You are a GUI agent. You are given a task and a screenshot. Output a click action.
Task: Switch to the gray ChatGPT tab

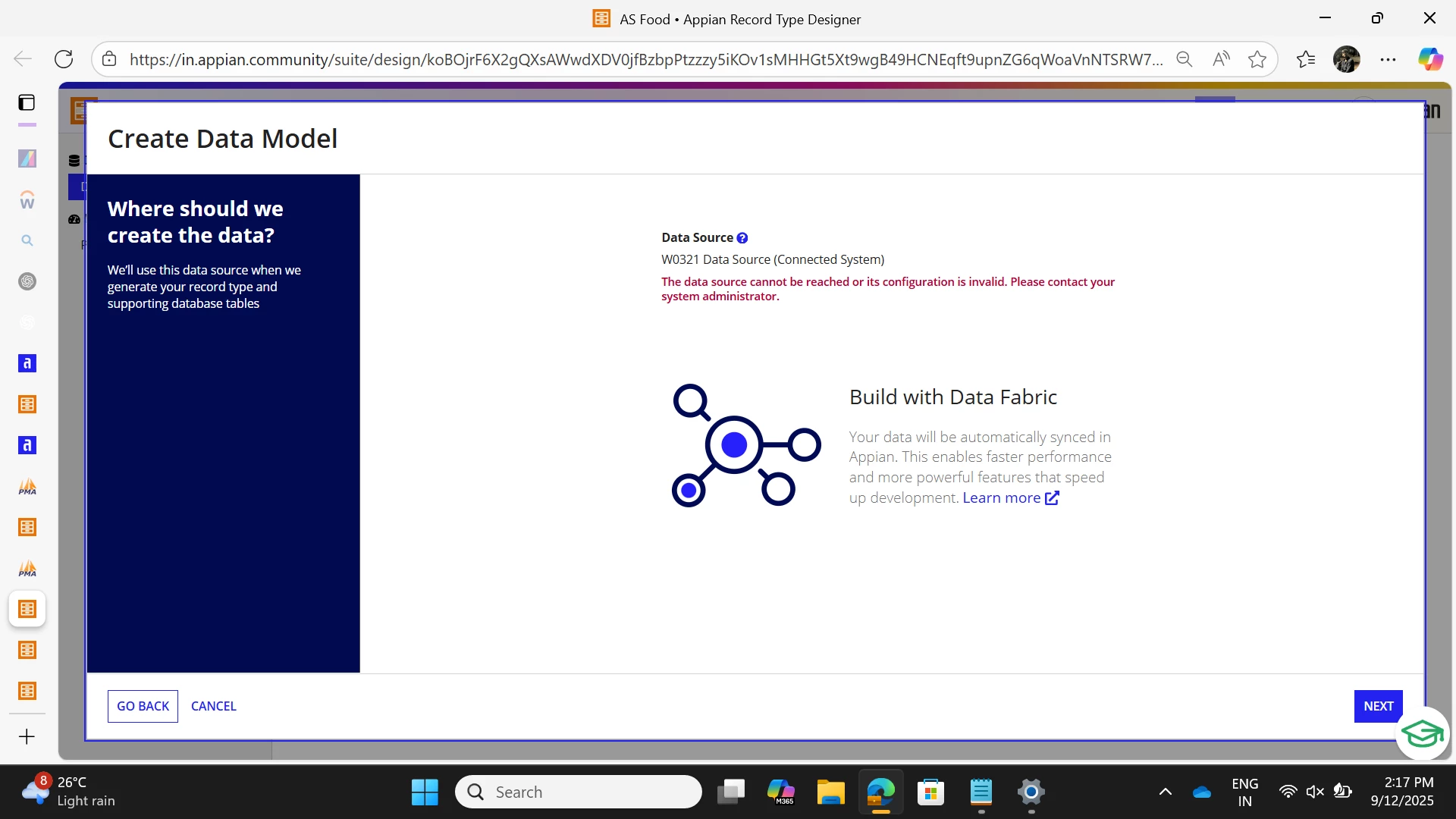[x=27, y=281]
